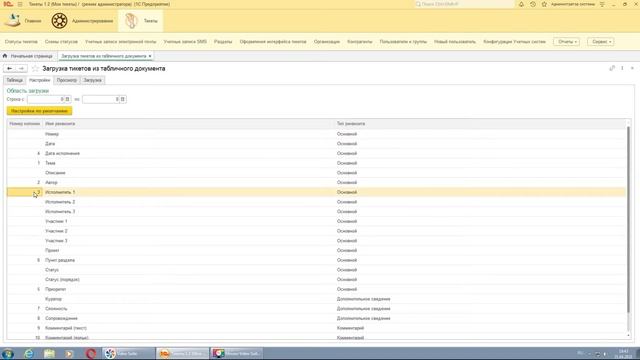Open file explorer from taskbar
The height and width of the screenshot is (360, 640).
[x=49, y=353]
